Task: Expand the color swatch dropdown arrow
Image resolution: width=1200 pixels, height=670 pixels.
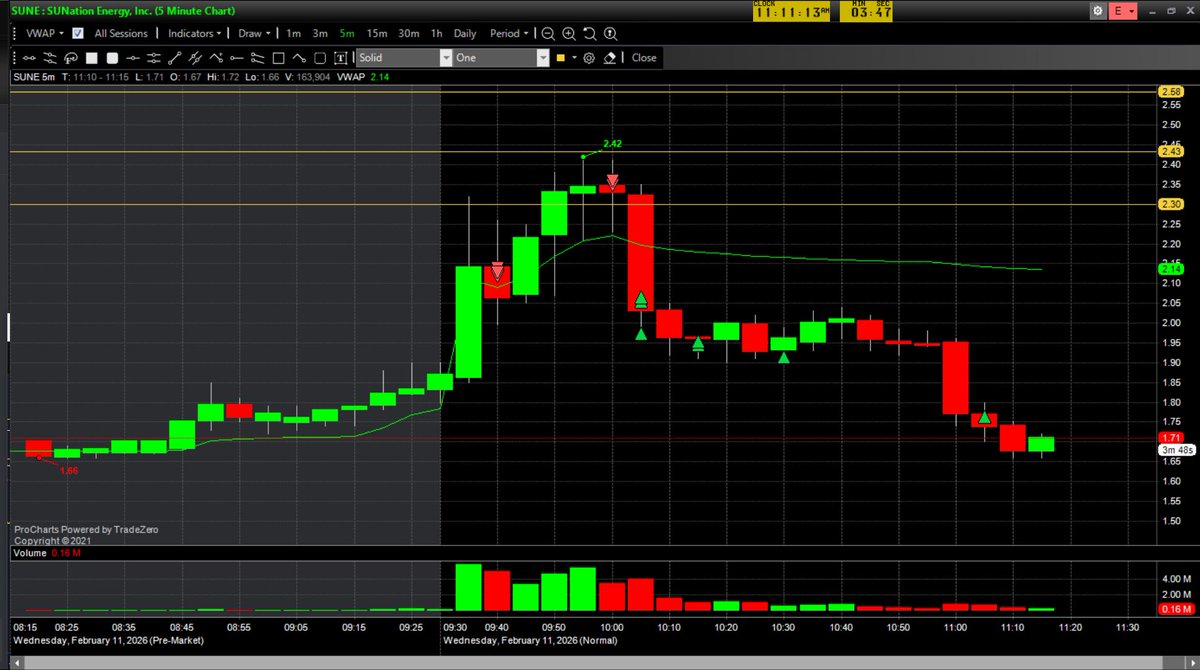Action: click(x=575, y=58)
